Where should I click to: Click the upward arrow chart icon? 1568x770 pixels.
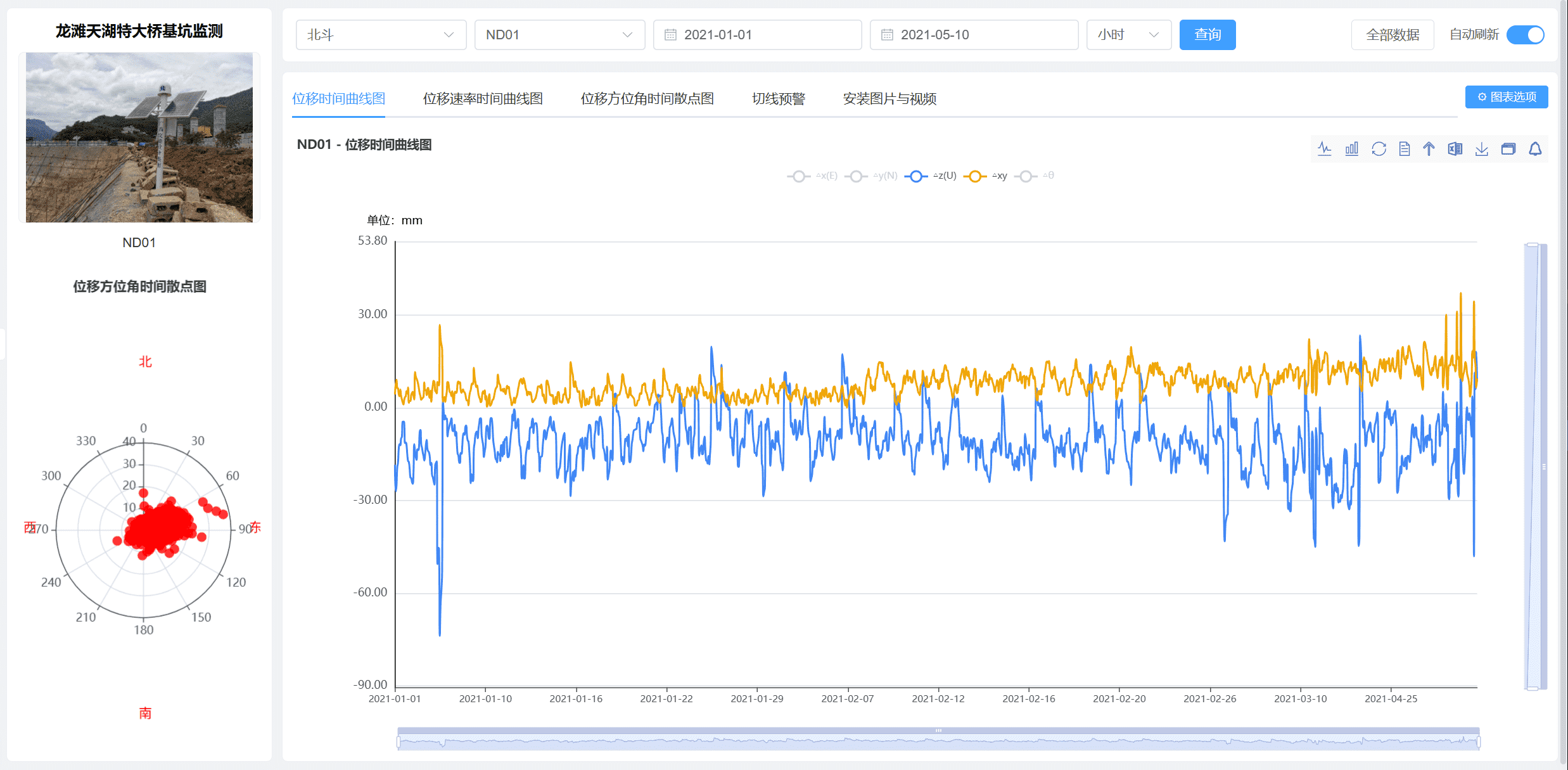(1429, 149)
